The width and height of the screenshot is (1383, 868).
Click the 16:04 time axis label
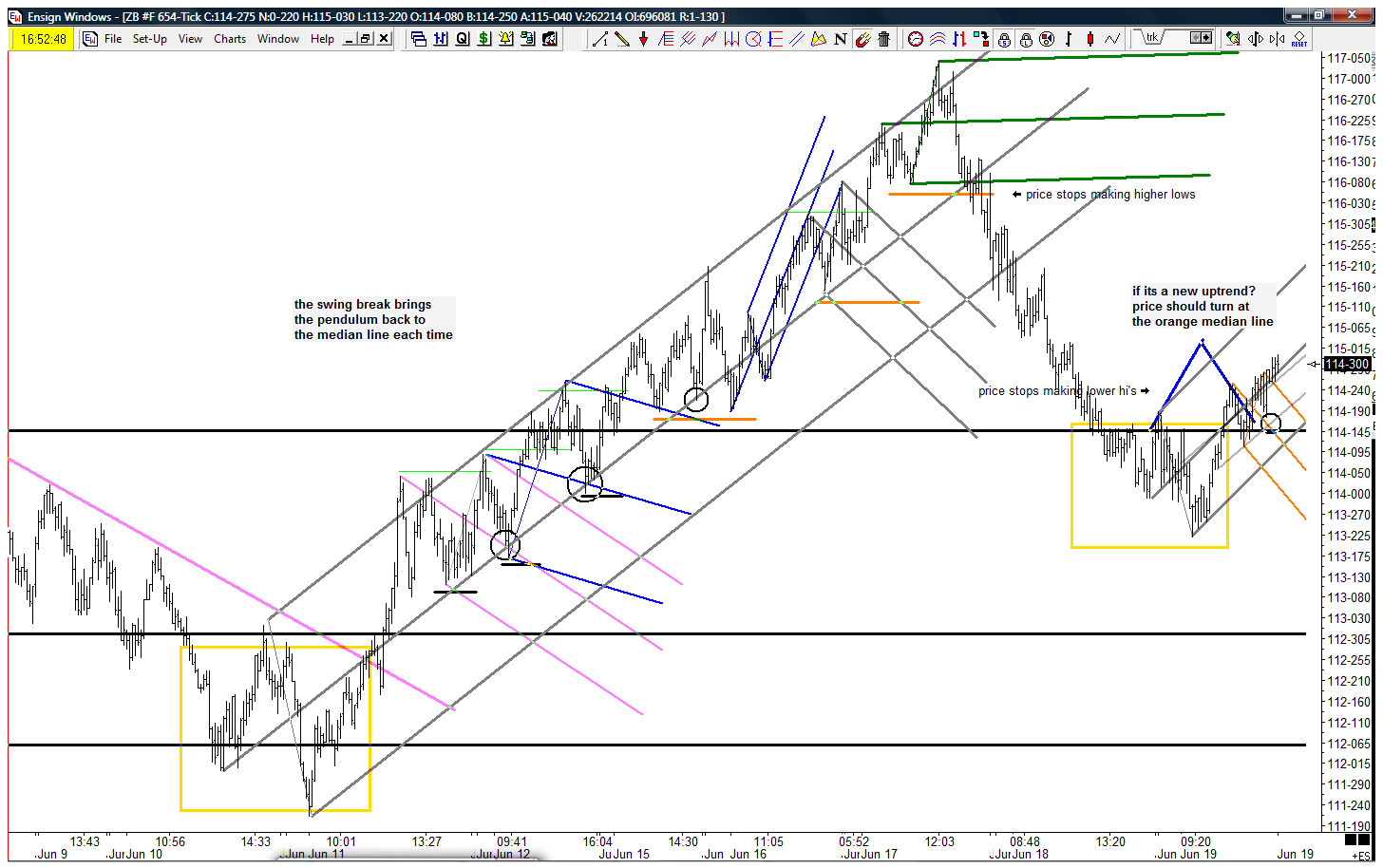(597, 841)
